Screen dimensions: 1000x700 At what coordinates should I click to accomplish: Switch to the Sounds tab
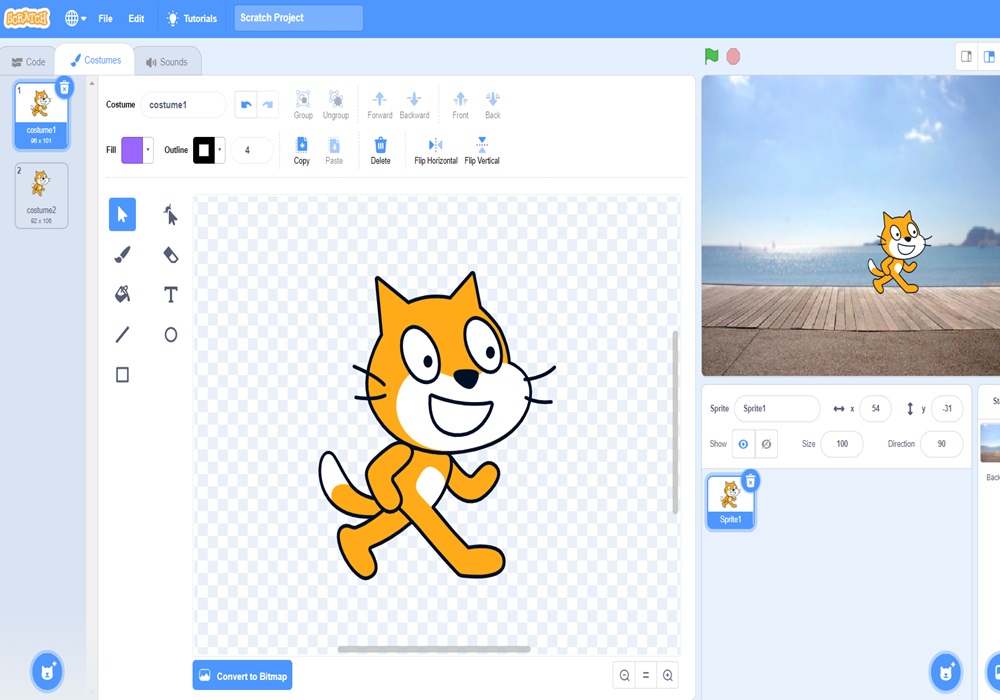pos(167,62)
